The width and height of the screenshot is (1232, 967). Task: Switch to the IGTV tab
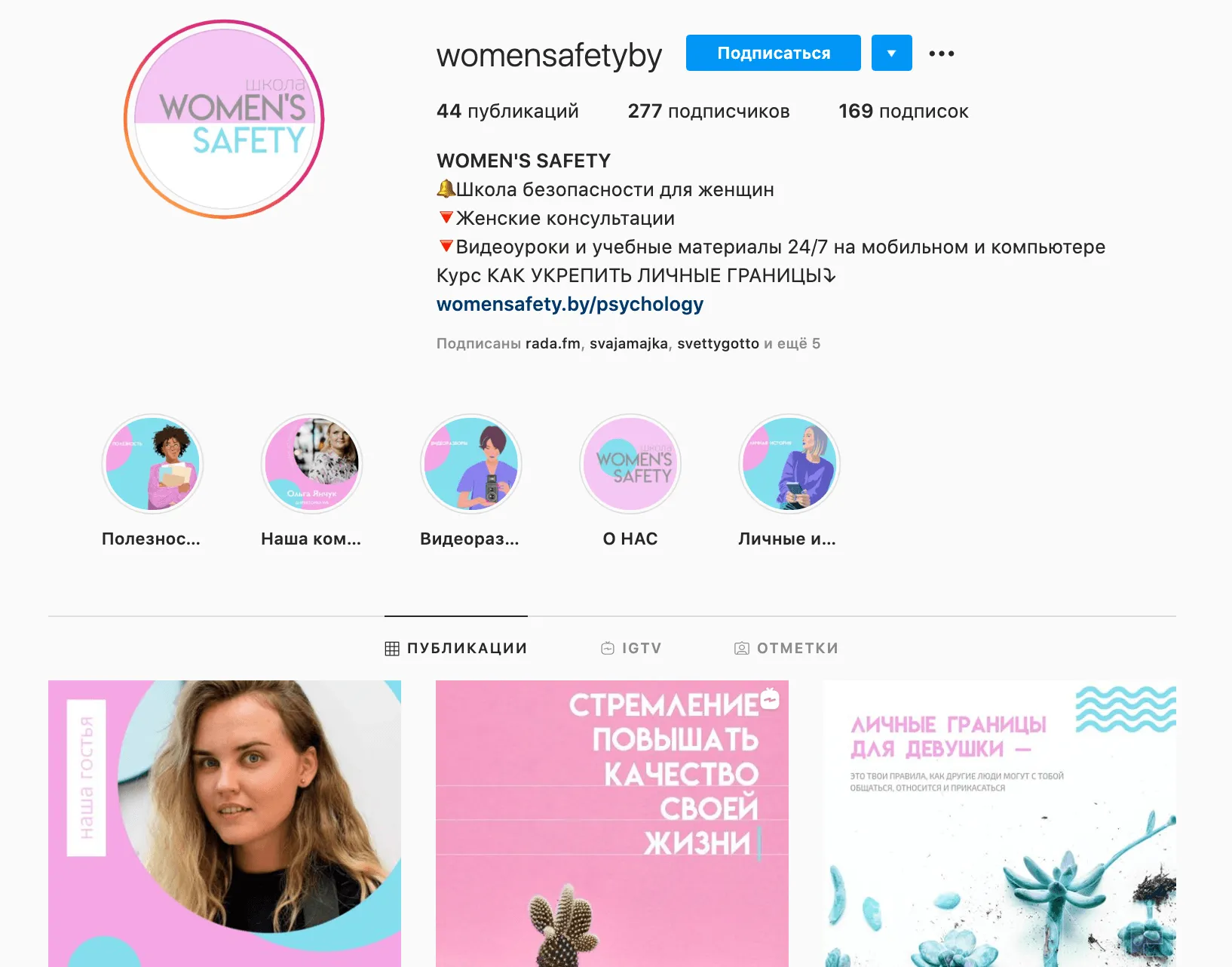pyautogui.click(x=631, y=648)
